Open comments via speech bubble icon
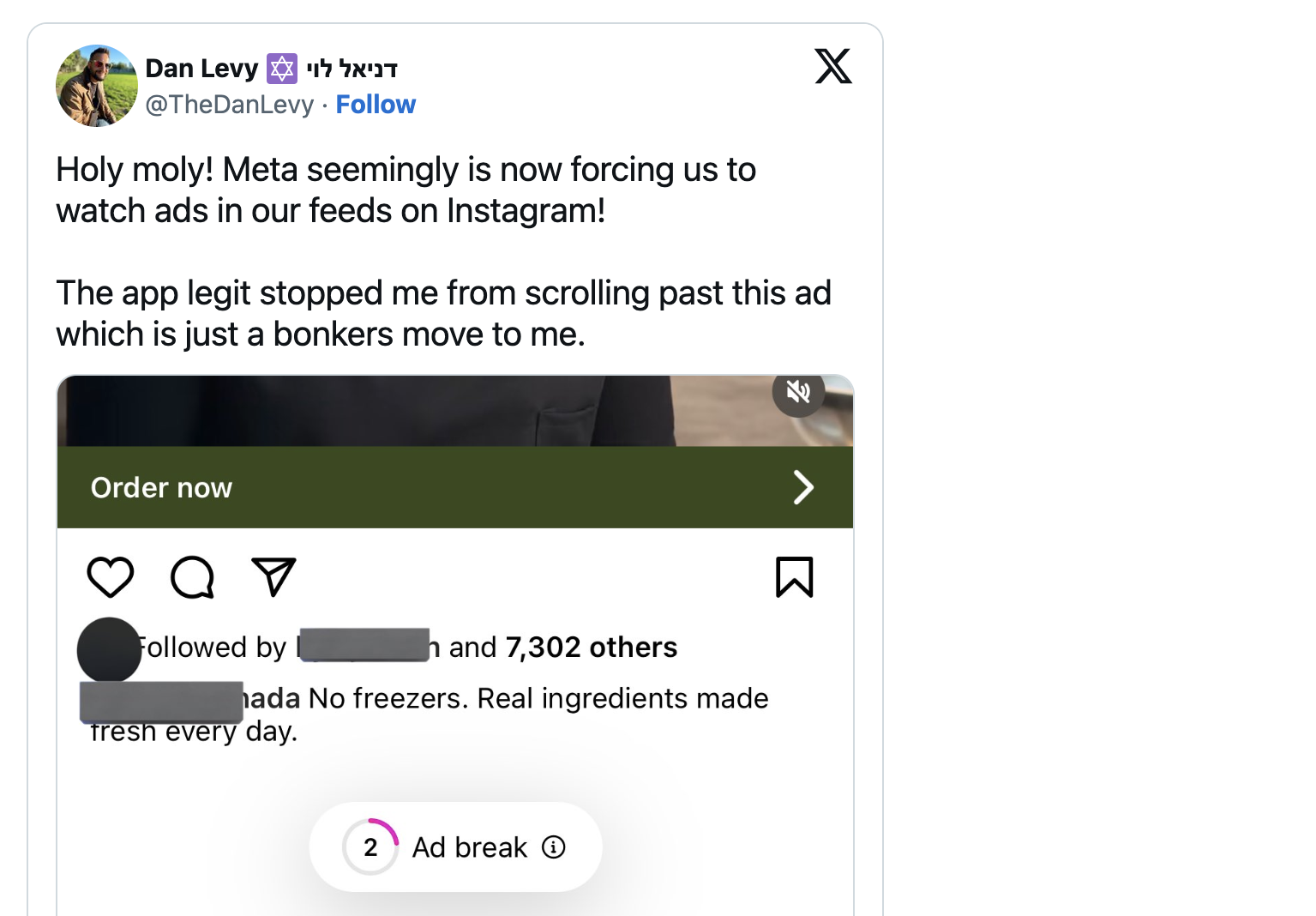 pos(192,576)
